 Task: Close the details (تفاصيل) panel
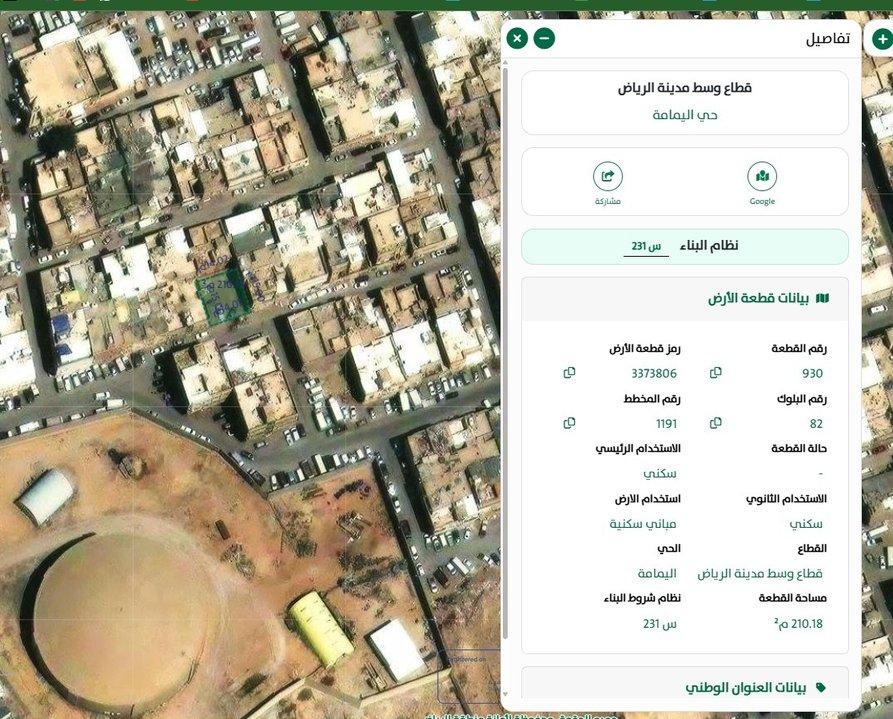click(516, 38)
